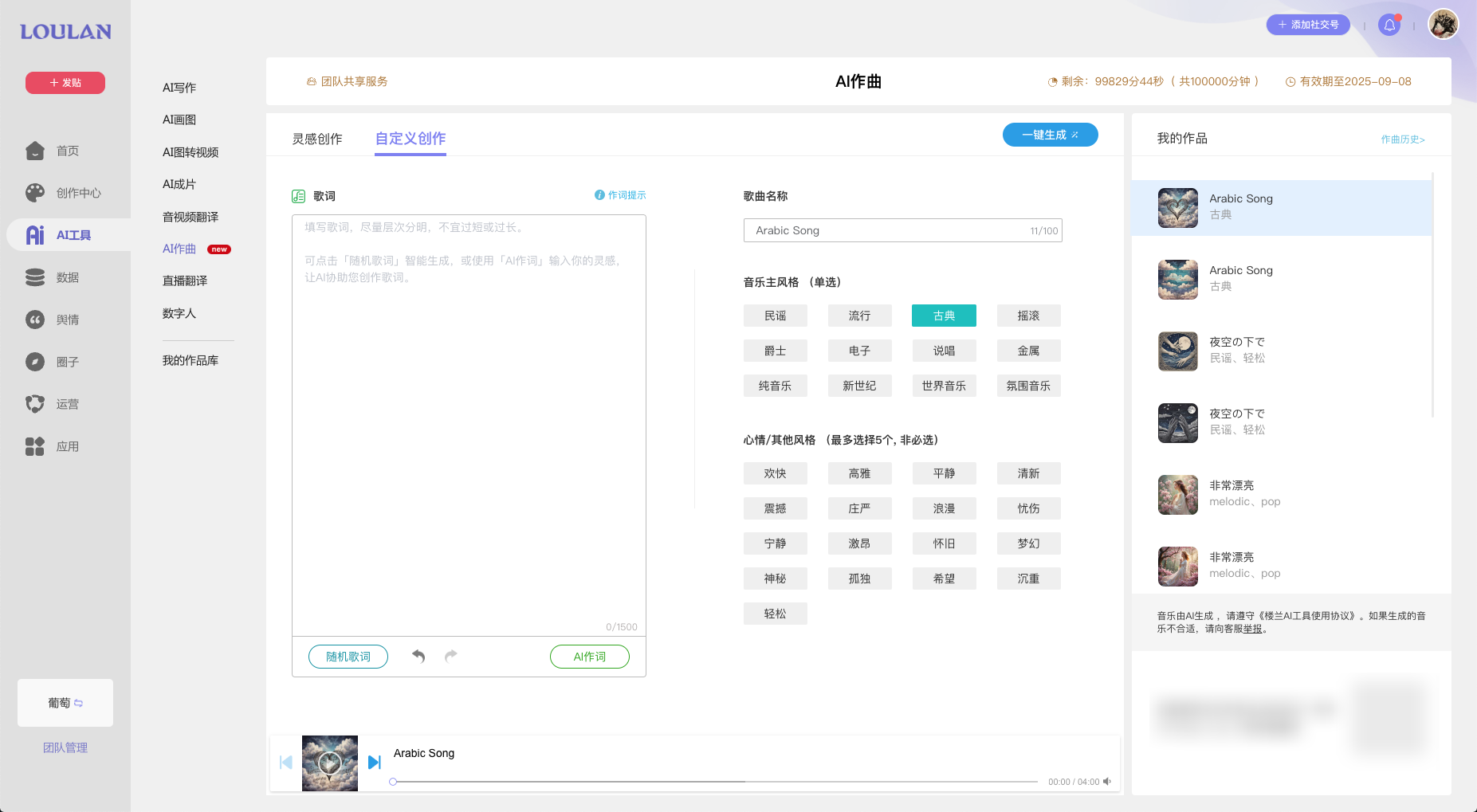Click the undo arrow below the lyrics box
Image resolution: width=1477 pixels, height=812 pixels.
pyautogui.click(x=418, y=656)
